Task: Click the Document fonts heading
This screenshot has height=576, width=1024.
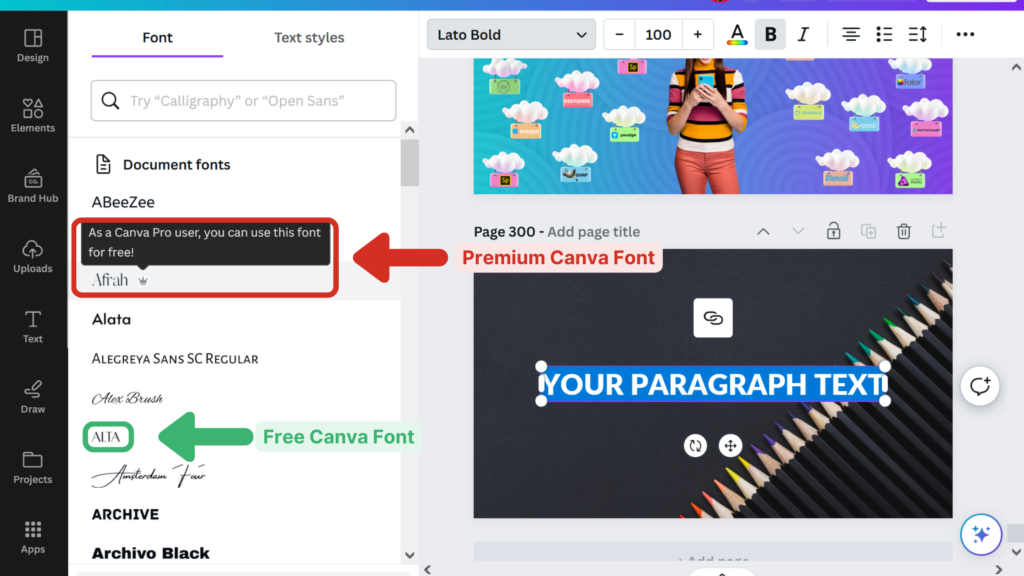Action: 176,165
